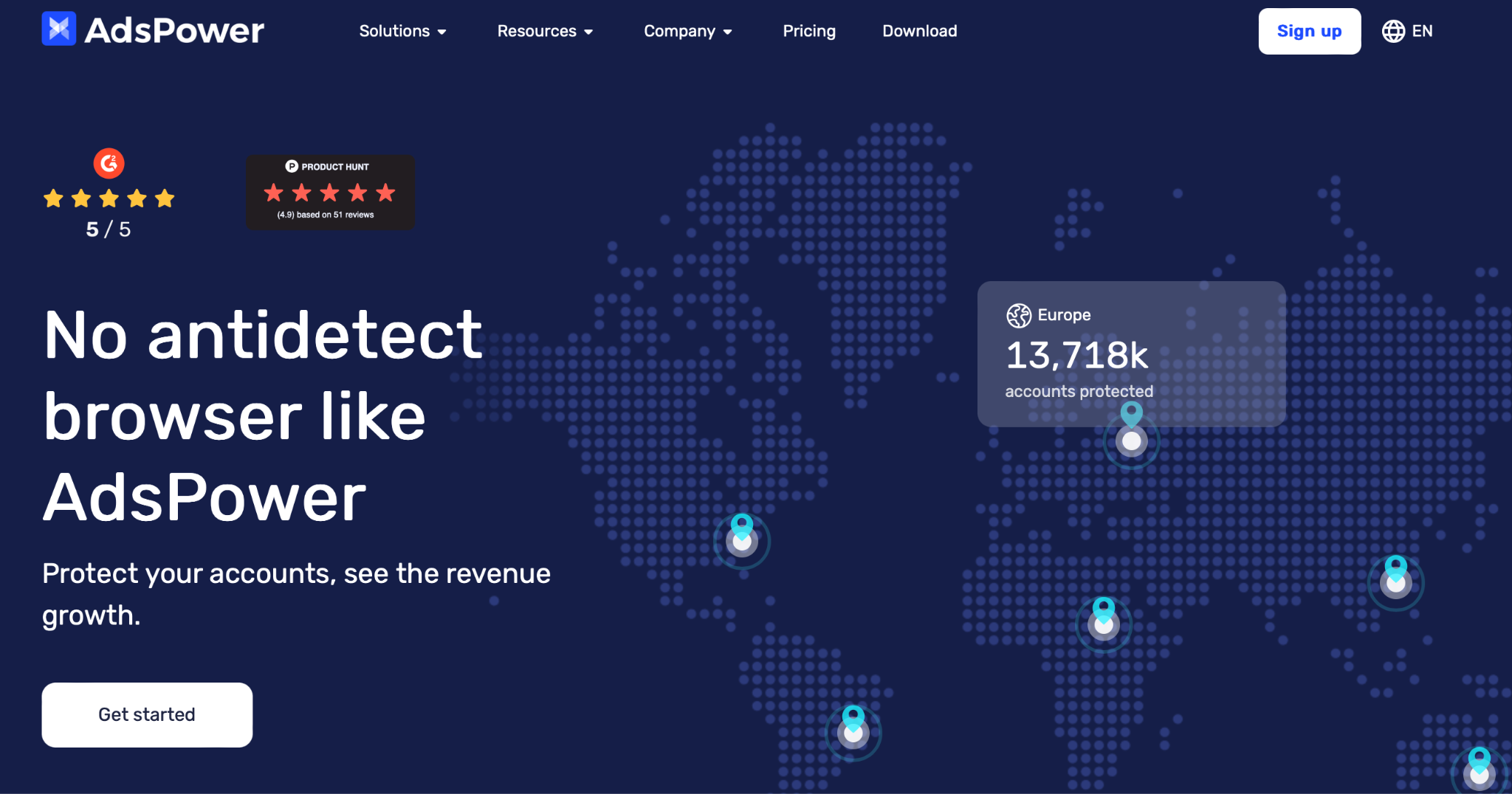Click the "5 / 5" rating text
1512x794 pixels.
(109, 229)
